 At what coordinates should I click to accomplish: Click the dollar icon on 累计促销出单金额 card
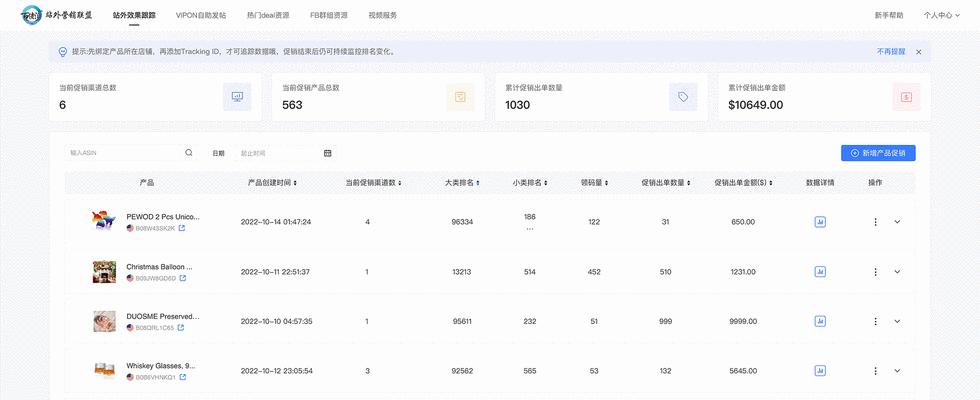[906, 97]
